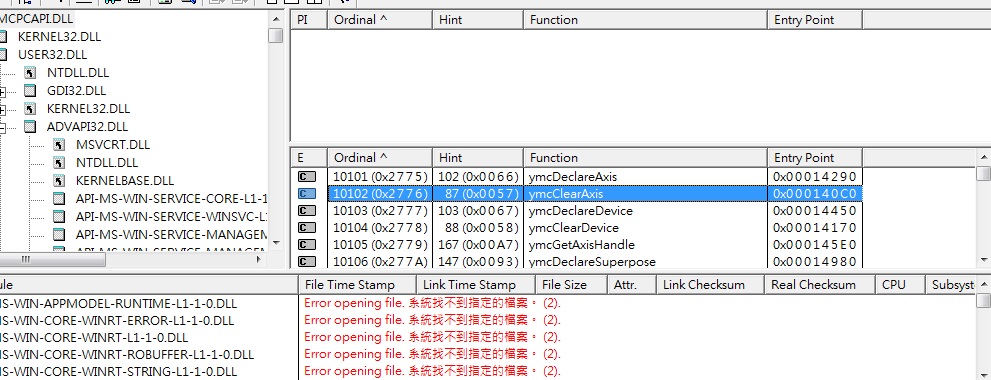Click down arrow of module tree scrollbar

point(276,242)
